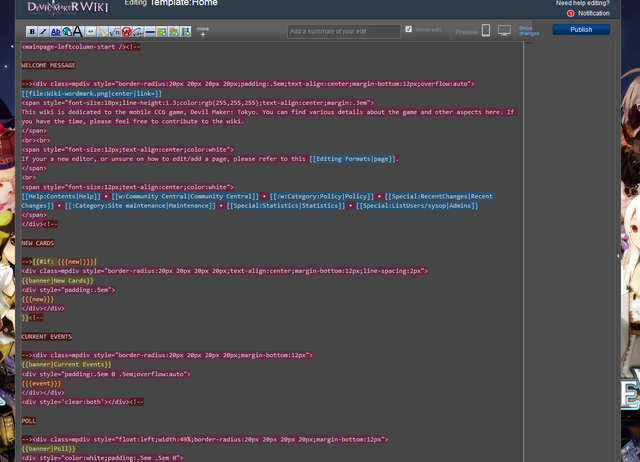Insert external link globe icon
The width and height of the screenshot is (640, 462).
point(67,31)
